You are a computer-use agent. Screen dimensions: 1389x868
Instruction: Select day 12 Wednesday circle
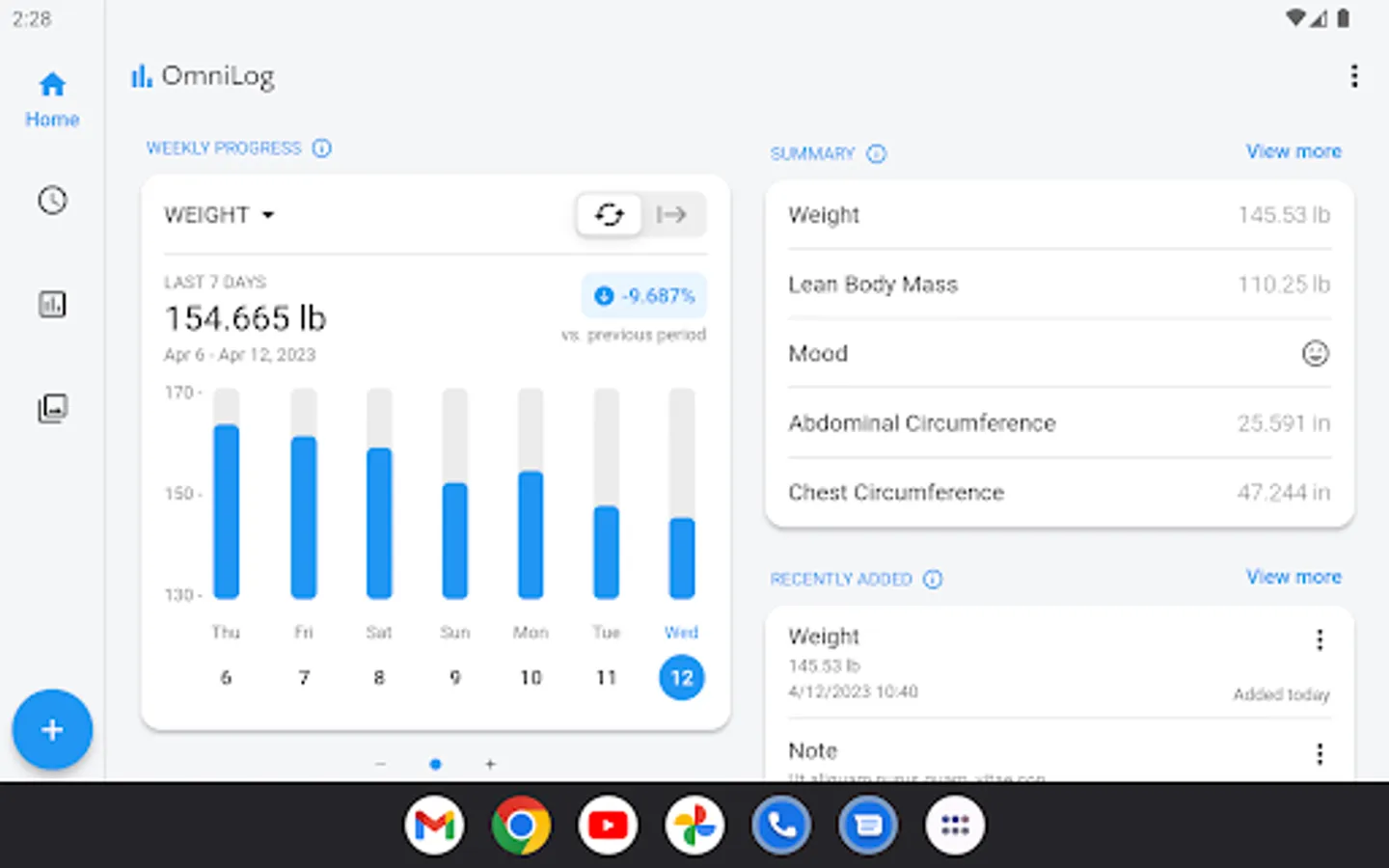click(x=682, y=678)
